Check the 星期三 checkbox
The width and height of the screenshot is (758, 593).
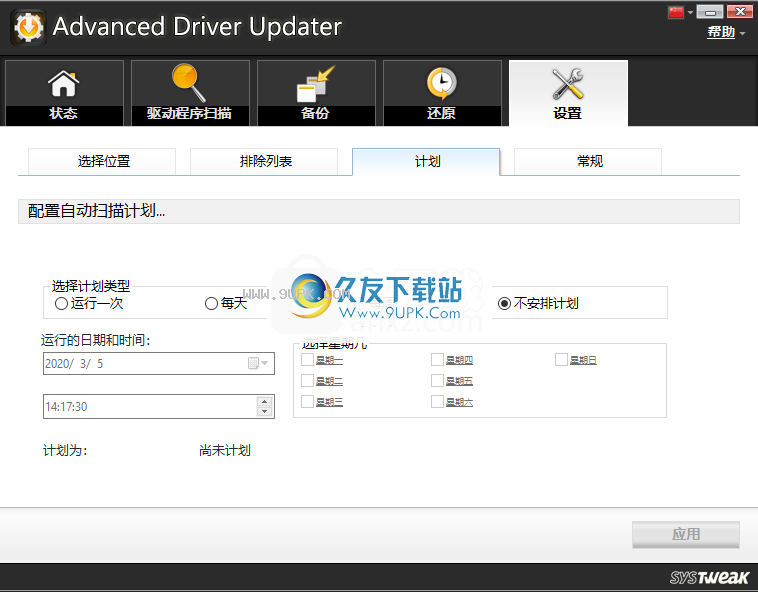pos(307,402)
